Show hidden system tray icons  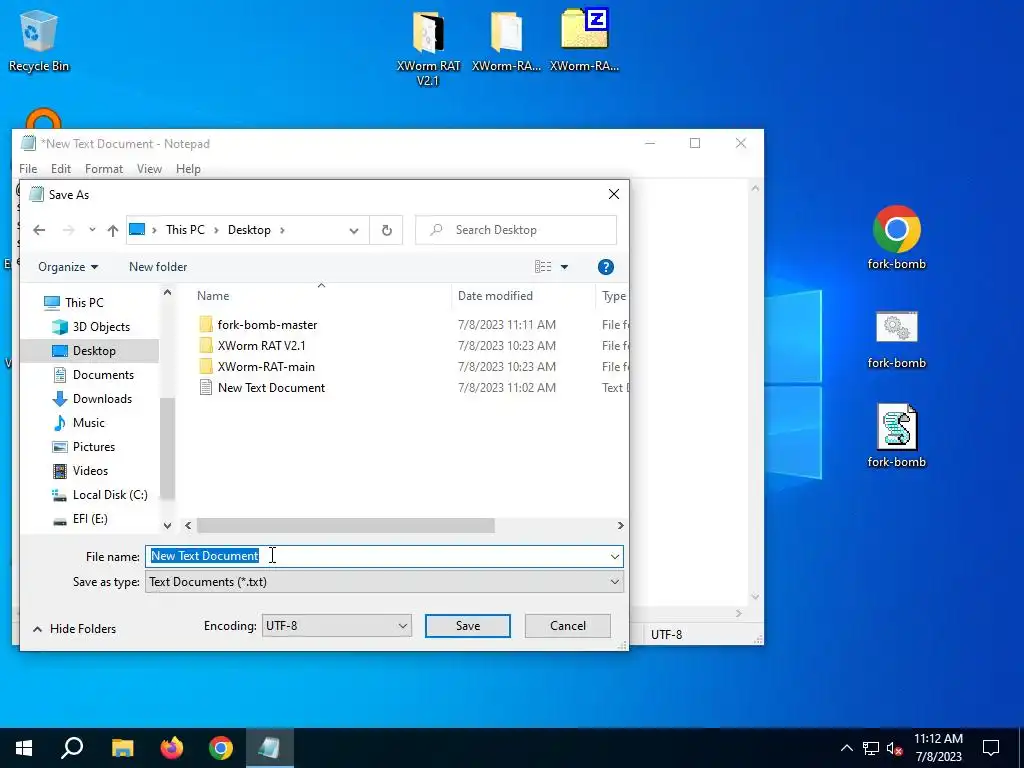[x=846, y=748]
